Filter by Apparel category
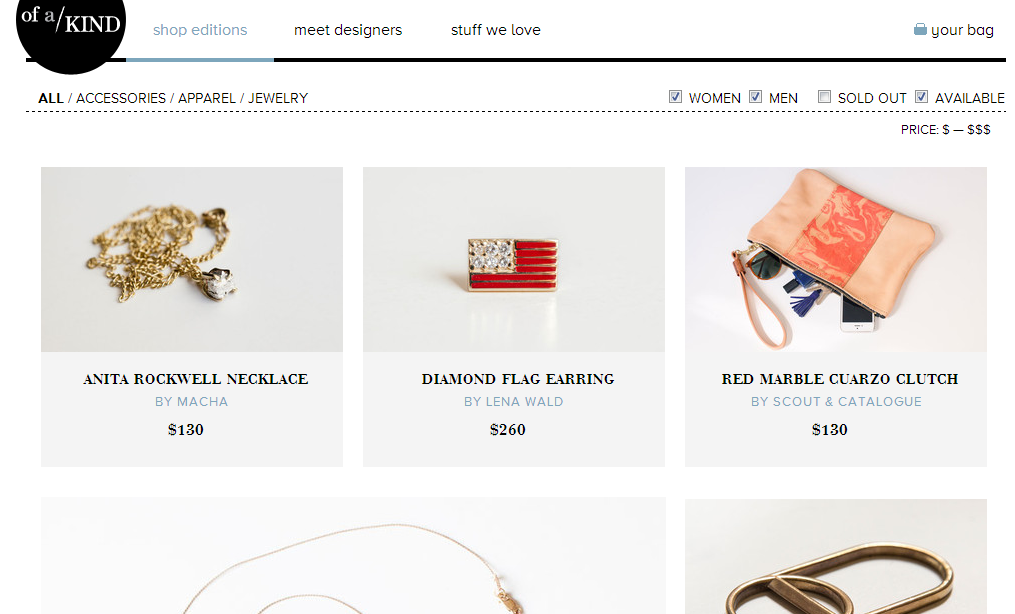1015x614 pixels. [x=206, y=98]
